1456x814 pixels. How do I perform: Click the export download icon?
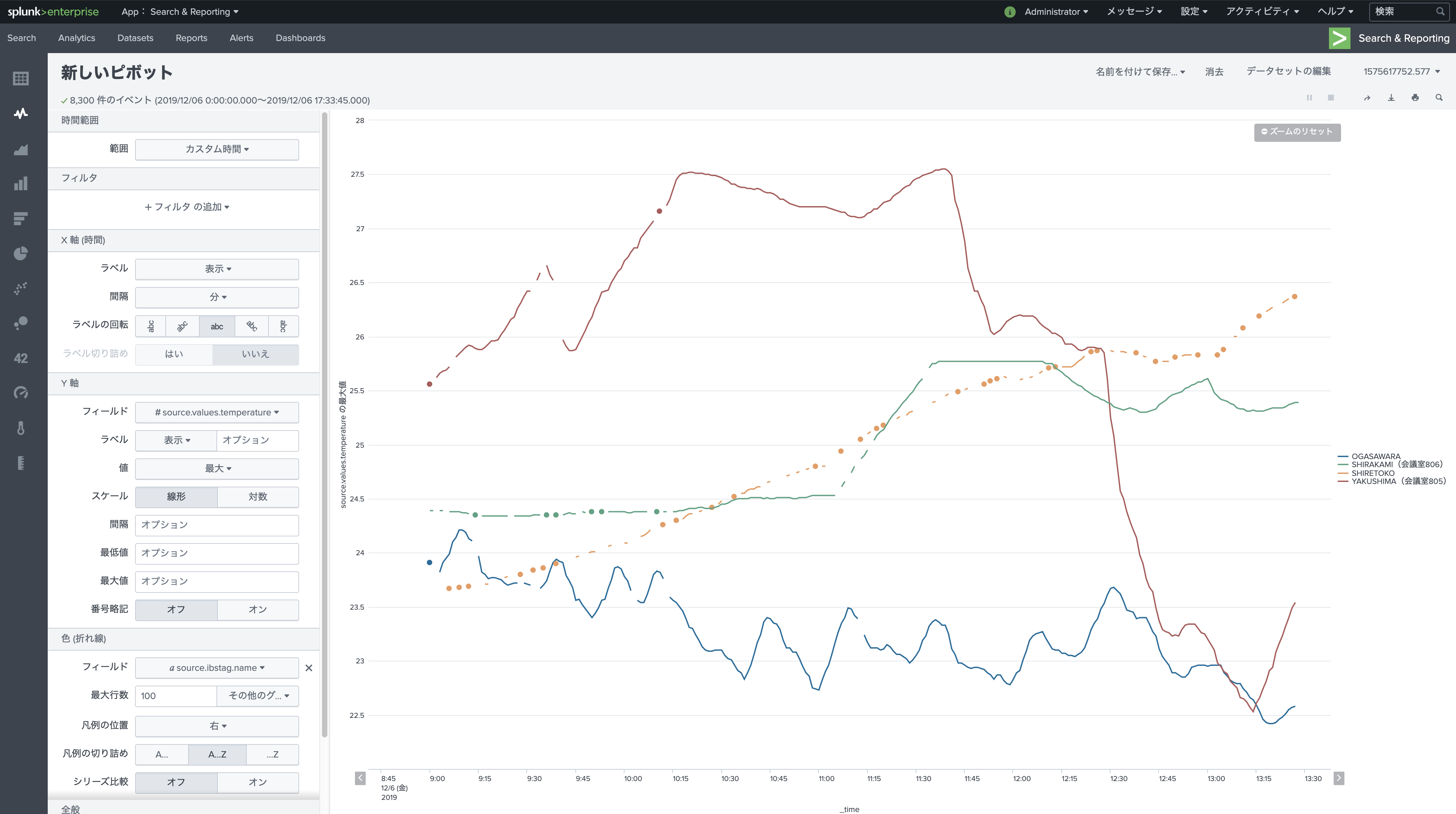pos(1391,98)
